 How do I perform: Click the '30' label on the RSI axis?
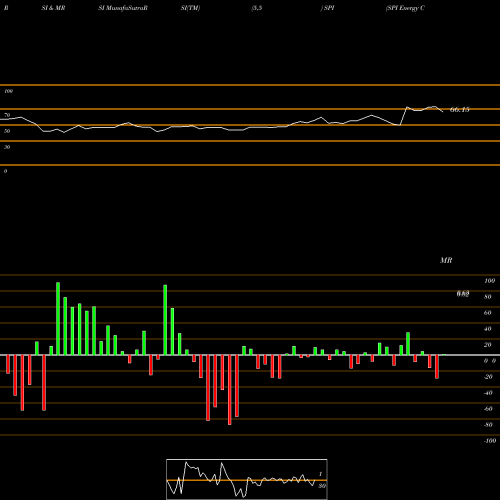coord(7,147)
